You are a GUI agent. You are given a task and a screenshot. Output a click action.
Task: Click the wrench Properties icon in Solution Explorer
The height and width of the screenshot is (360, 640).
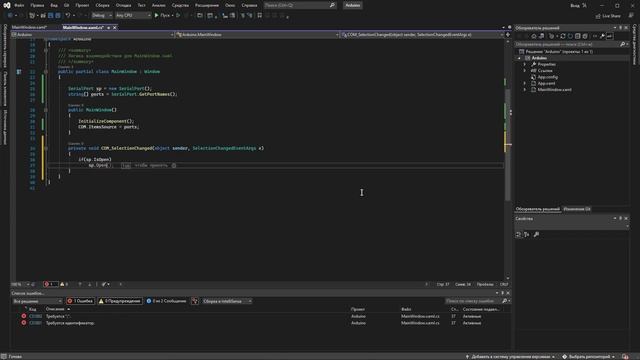pos(602,36)
